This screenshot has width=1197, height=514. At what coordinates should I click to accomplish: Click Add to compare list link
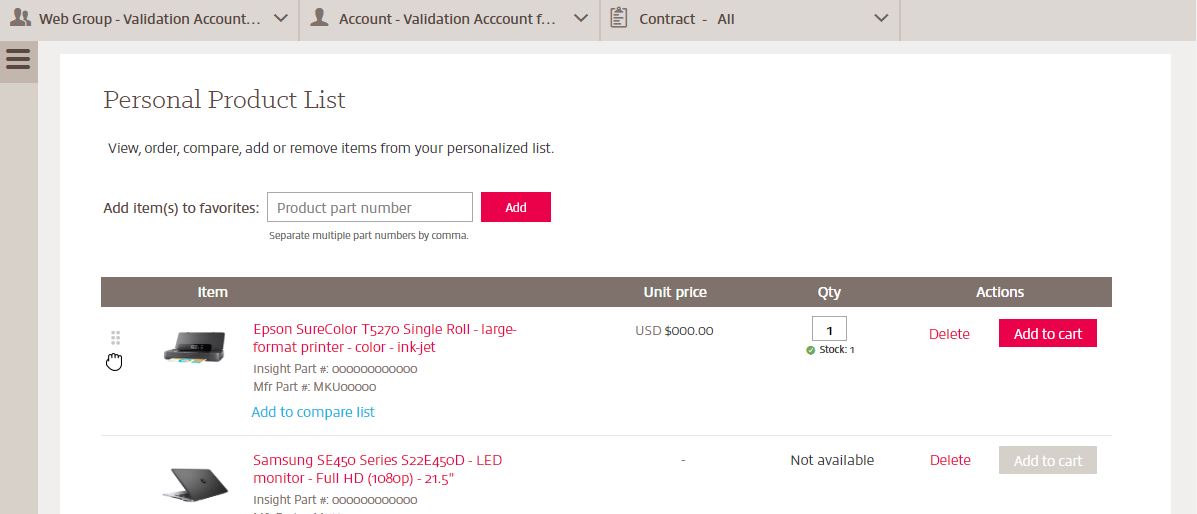(x=313, y=412)
